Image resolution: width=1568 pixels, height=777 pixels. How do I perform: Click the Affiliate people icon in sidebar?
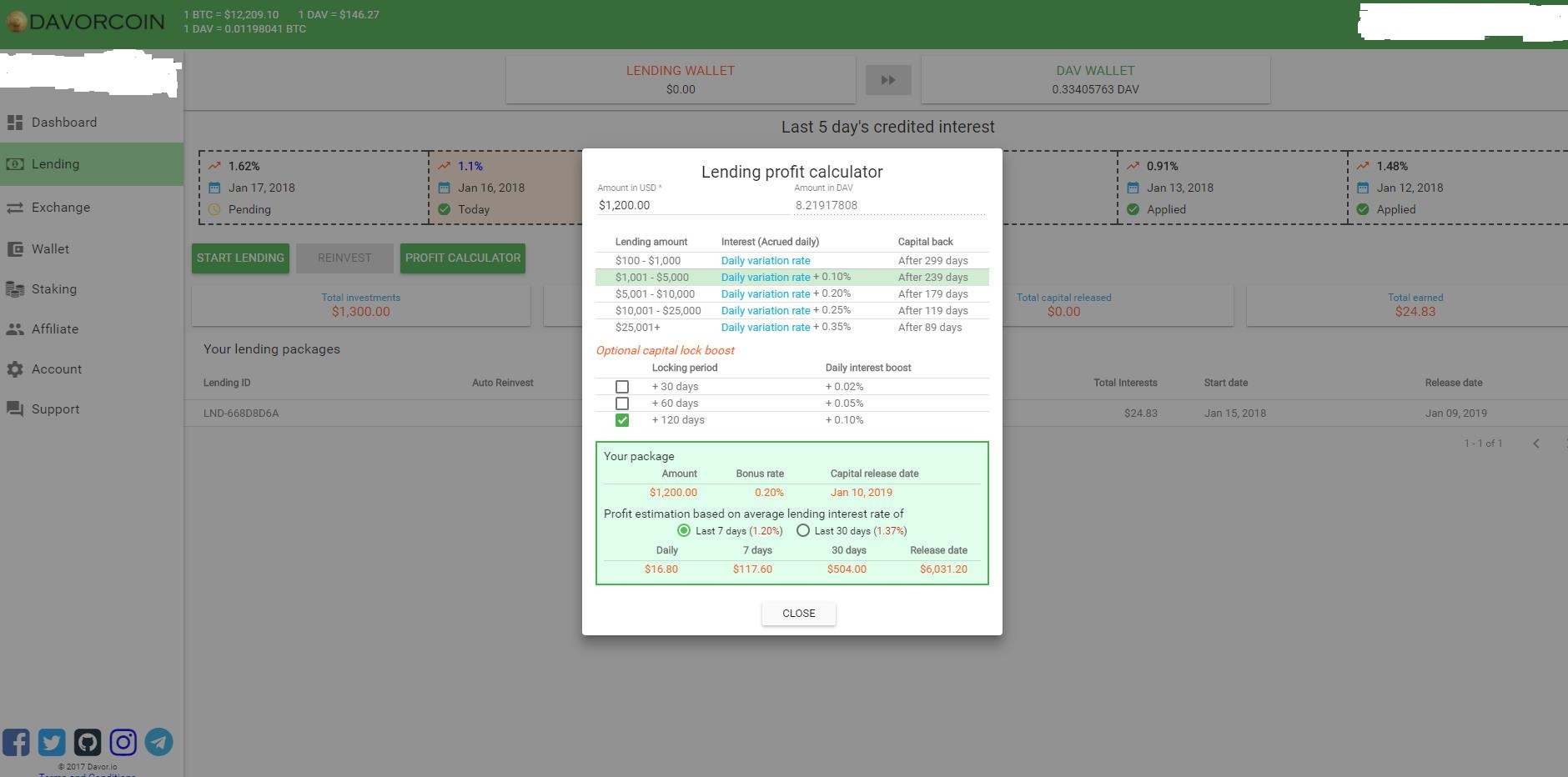(x=14, y=329)
